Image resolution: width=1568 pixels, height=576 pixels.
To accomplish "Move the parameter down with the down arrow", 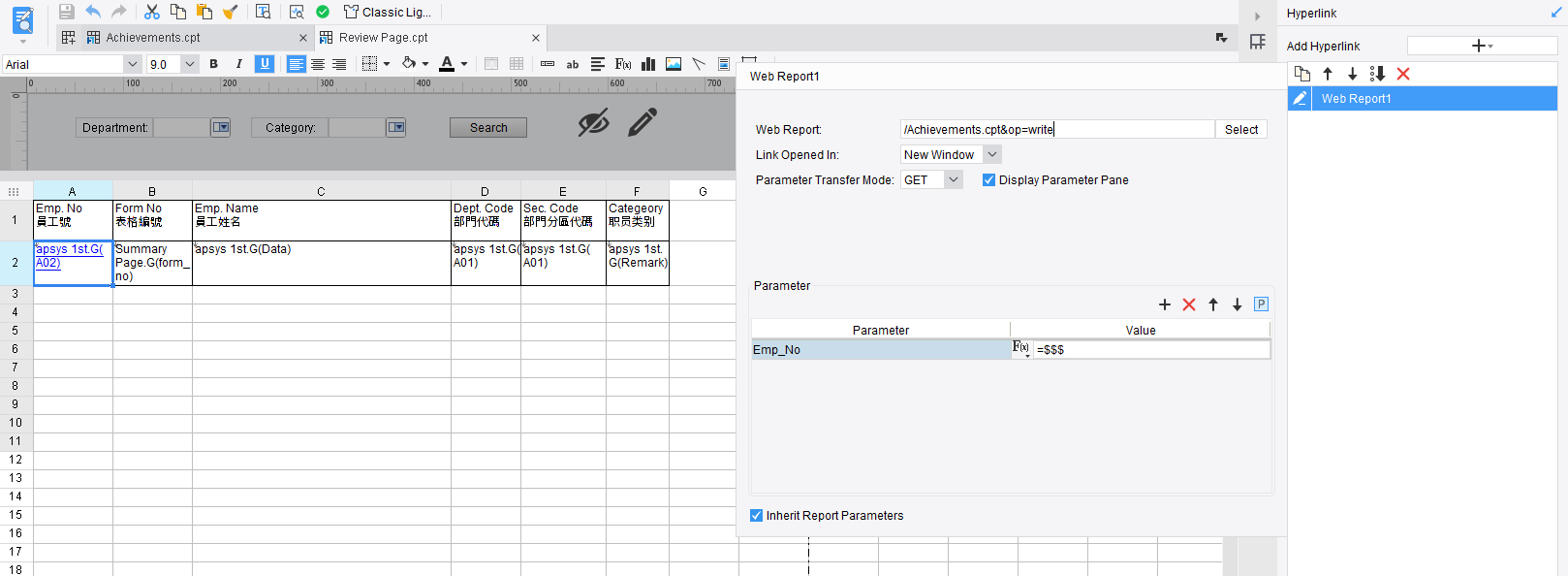I will 1238,304.
